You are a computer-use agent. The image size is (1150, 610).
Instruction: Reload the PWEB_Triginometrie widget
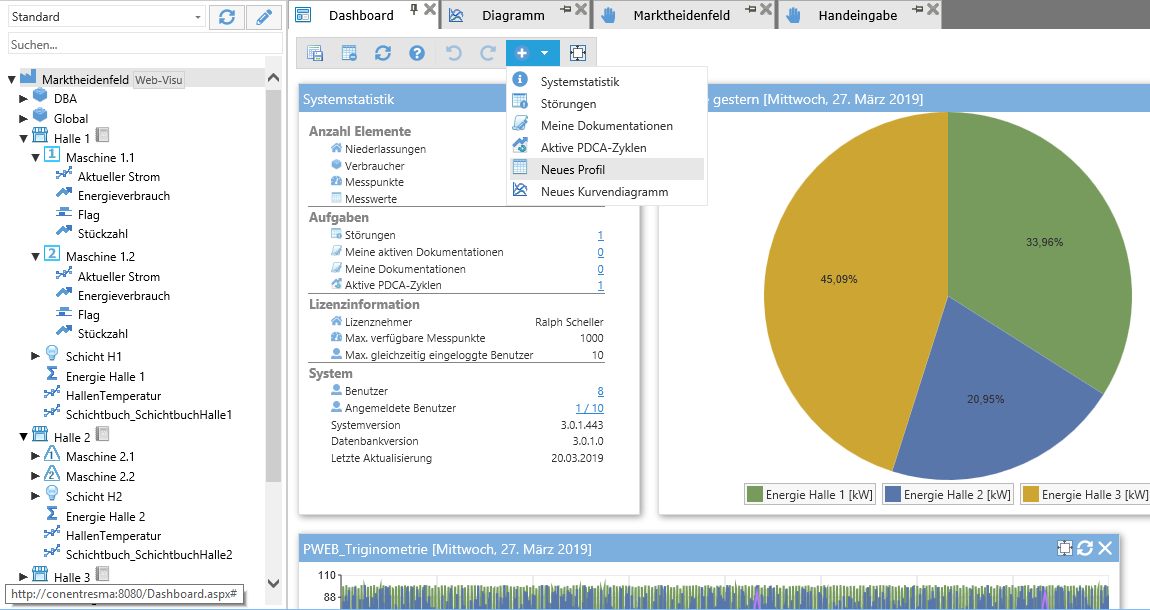point(1085,548)
